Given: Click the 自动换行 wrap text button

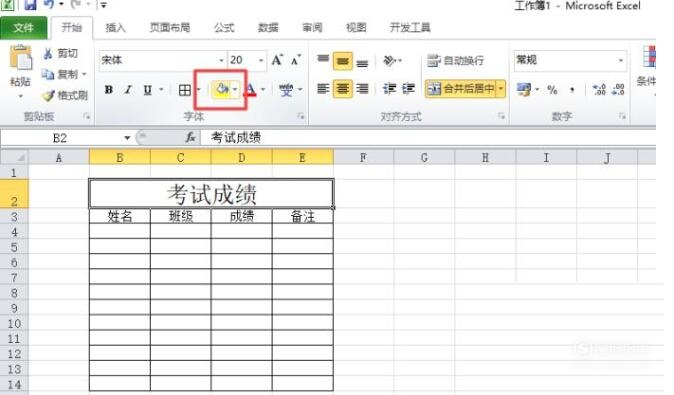Looking at the screenshot, I should point(456,61).
